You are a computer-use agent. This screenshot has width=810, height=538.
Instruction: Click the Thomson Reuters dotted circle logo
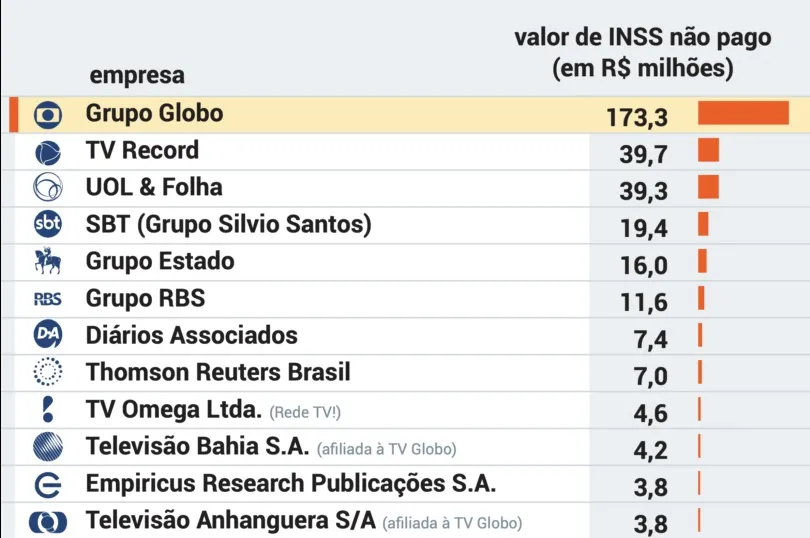[48, 371]
